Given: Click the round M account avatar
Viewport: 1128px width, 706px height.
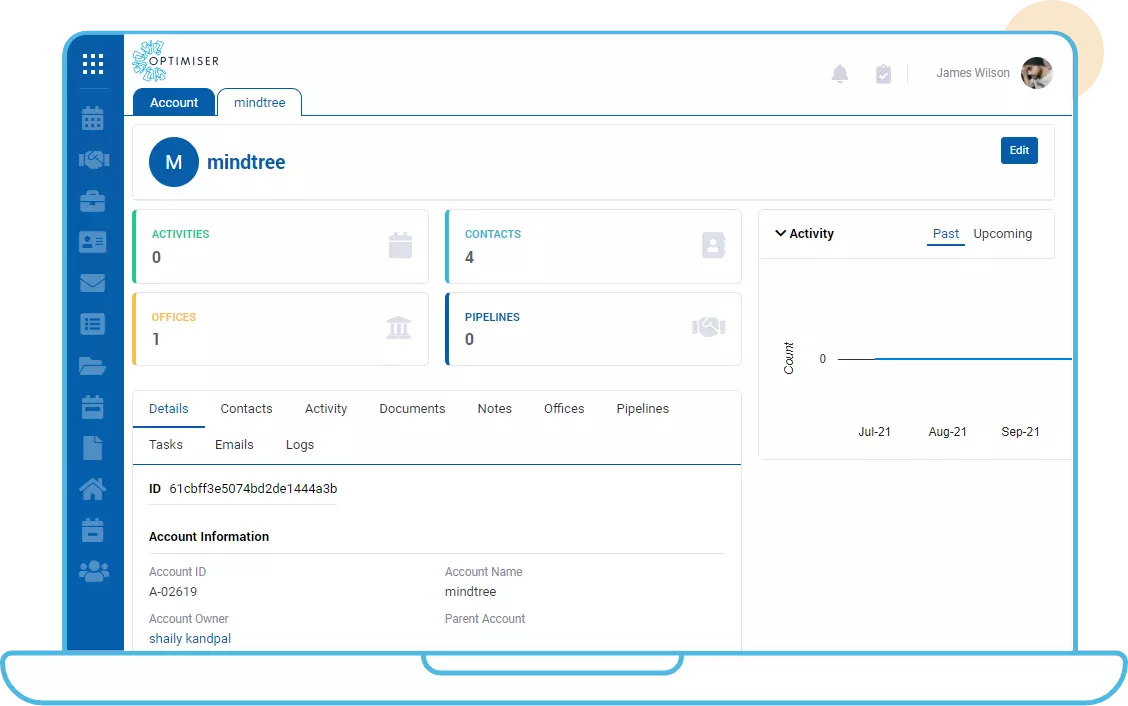Looking at the screenshot, I should 174,162.
